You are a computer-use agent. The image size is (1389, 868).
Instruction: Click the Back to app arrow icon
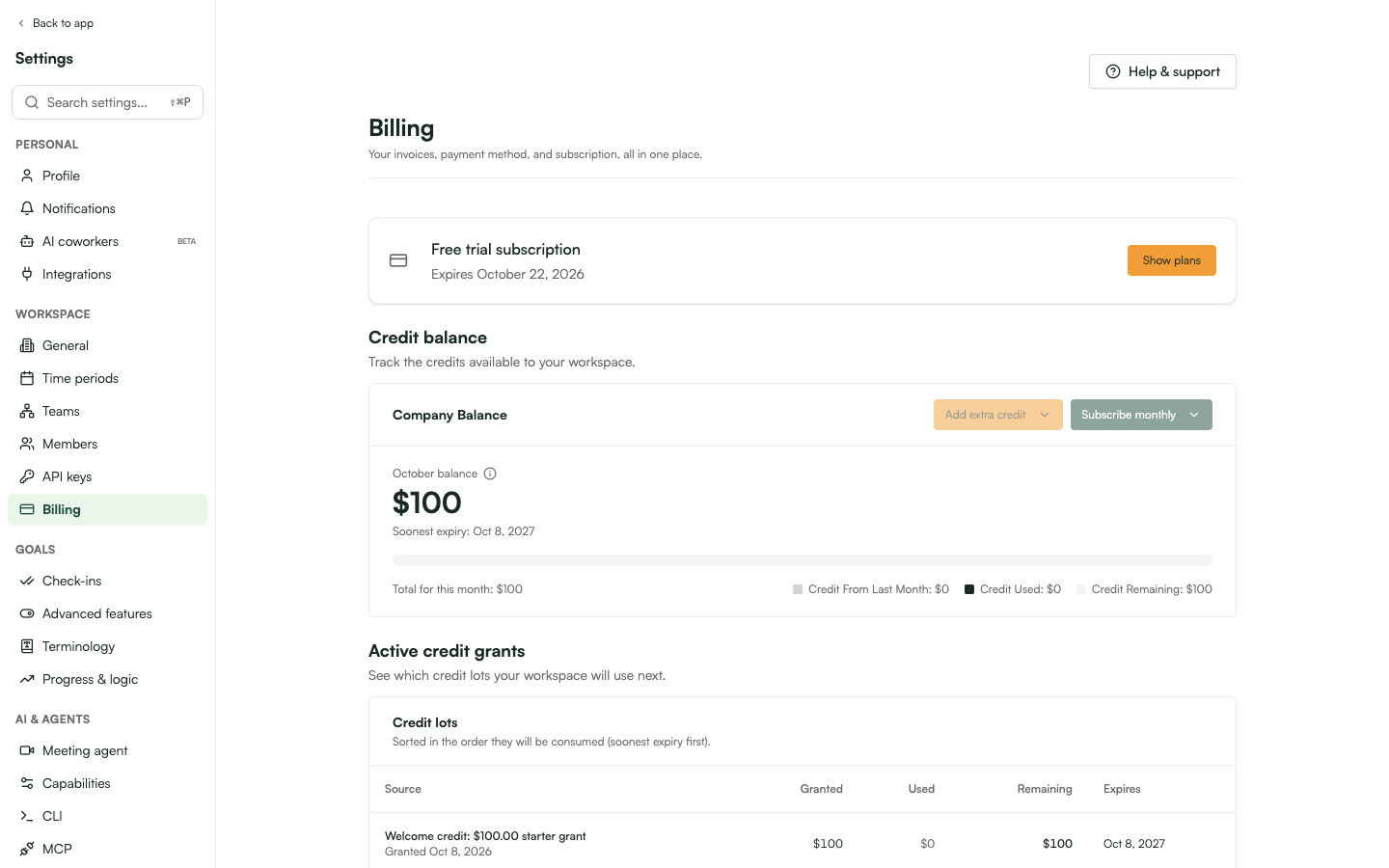[21, 23]
